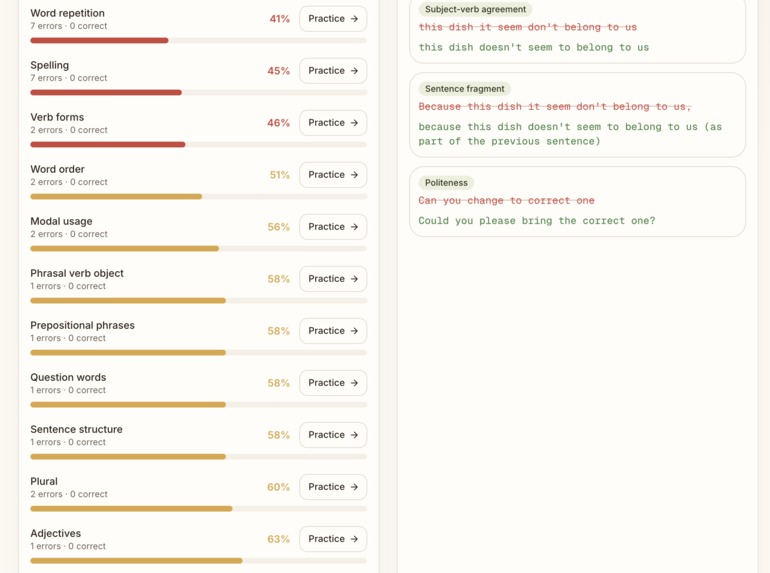Click the Subject-verb agreement tag

click(x=475, y=9)
